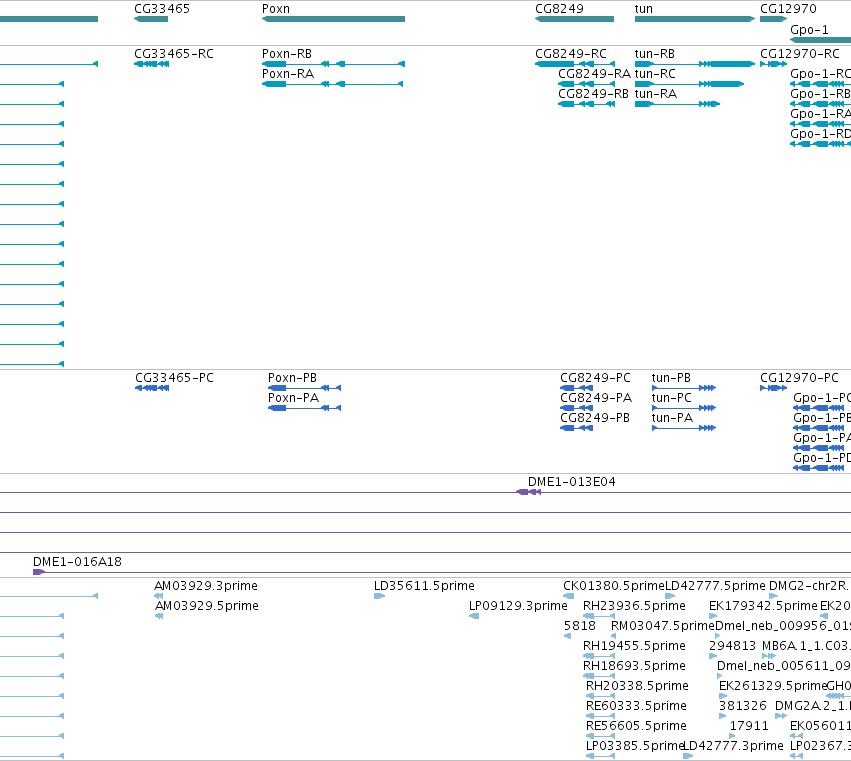Screen dimensions: 851x761
Task: Select the CG33465-RC transcript
Action: [151, 64]
